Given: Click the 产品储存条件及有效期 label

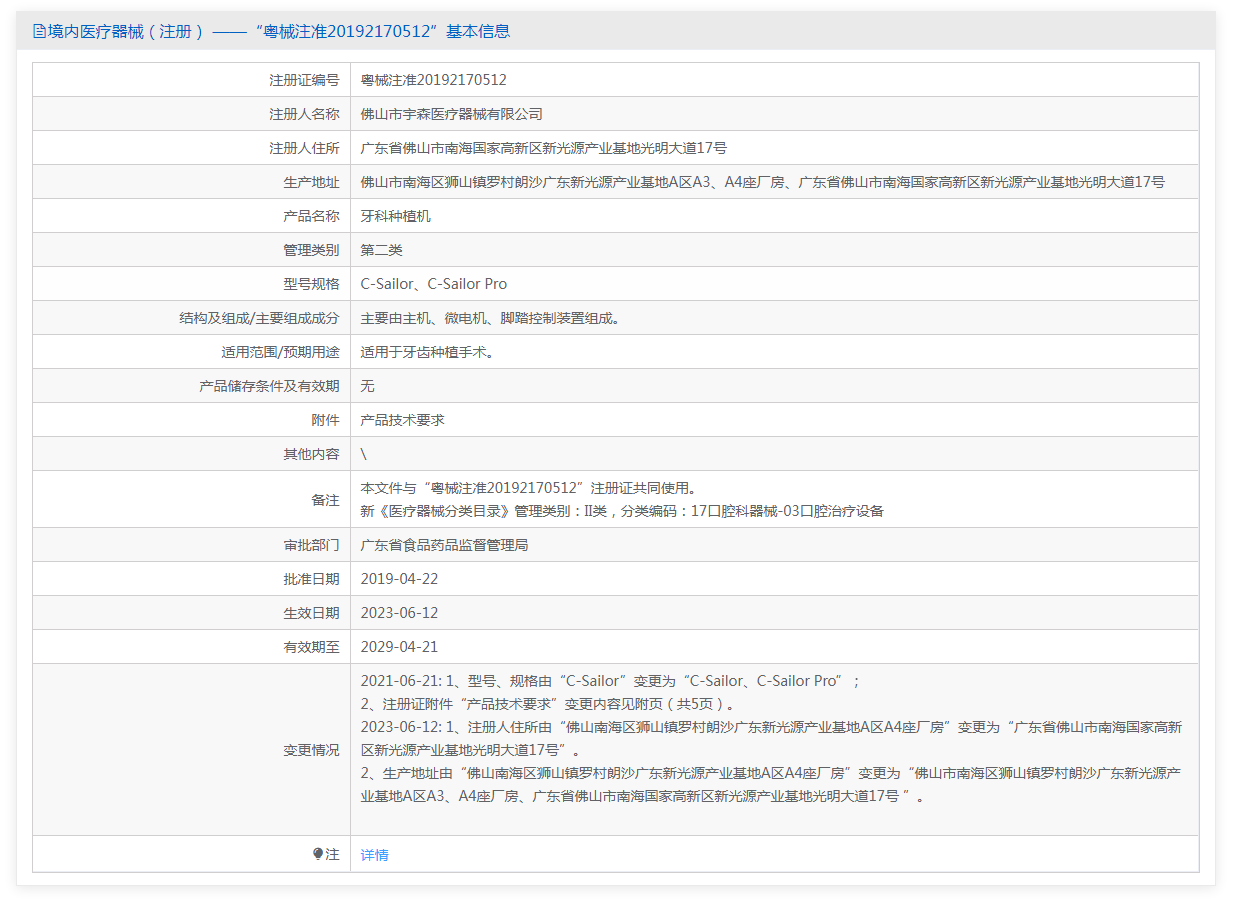Looking at the screenshot, I should [269, 386].
